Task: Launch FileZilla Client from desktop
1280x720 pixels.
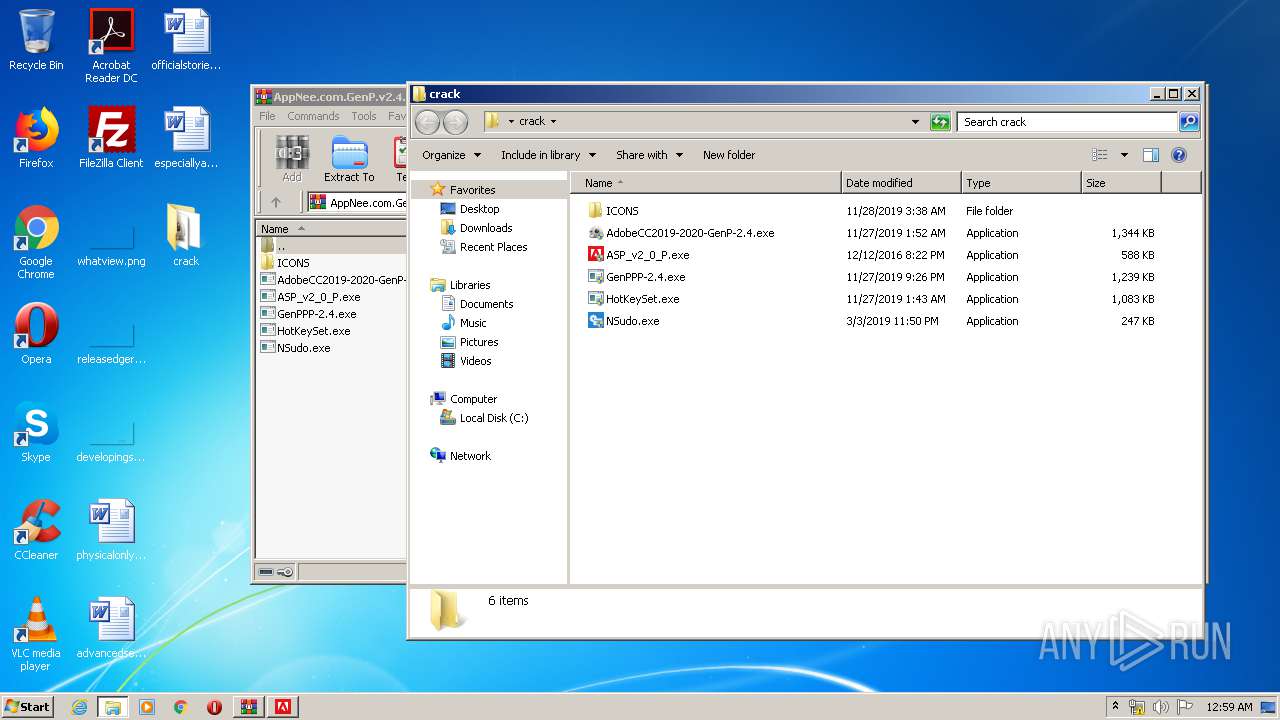Action: tap(111, 138)
